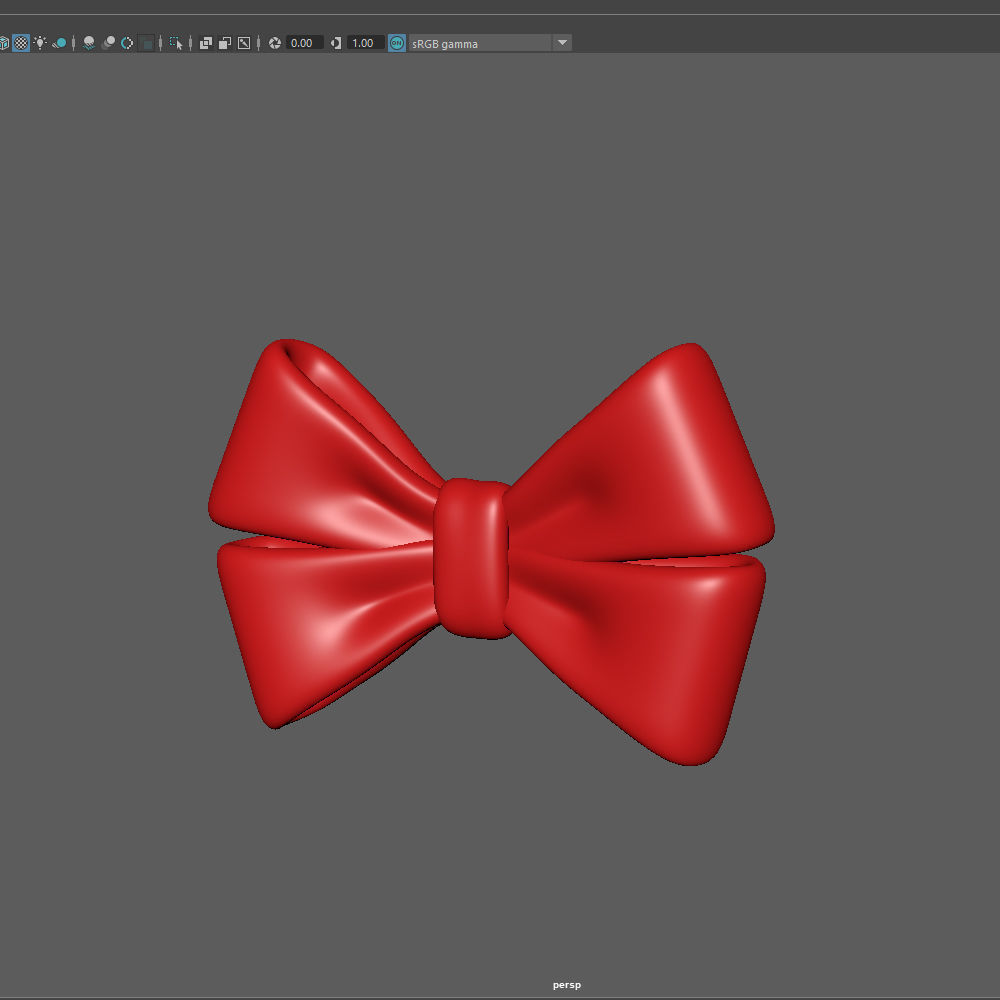Click the X-Ray overlapping squares icon
The image size is (1000, 1000).
(205, 43)
